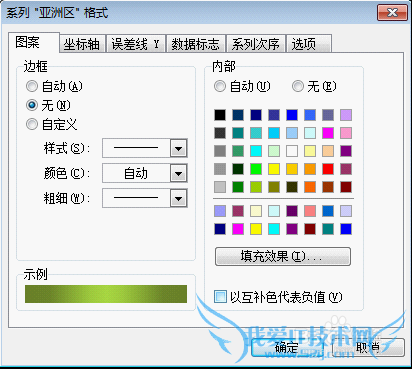This screenshot has width=412, height=369.
Task: Choose the pure red swatch
Action: [328, 169]
